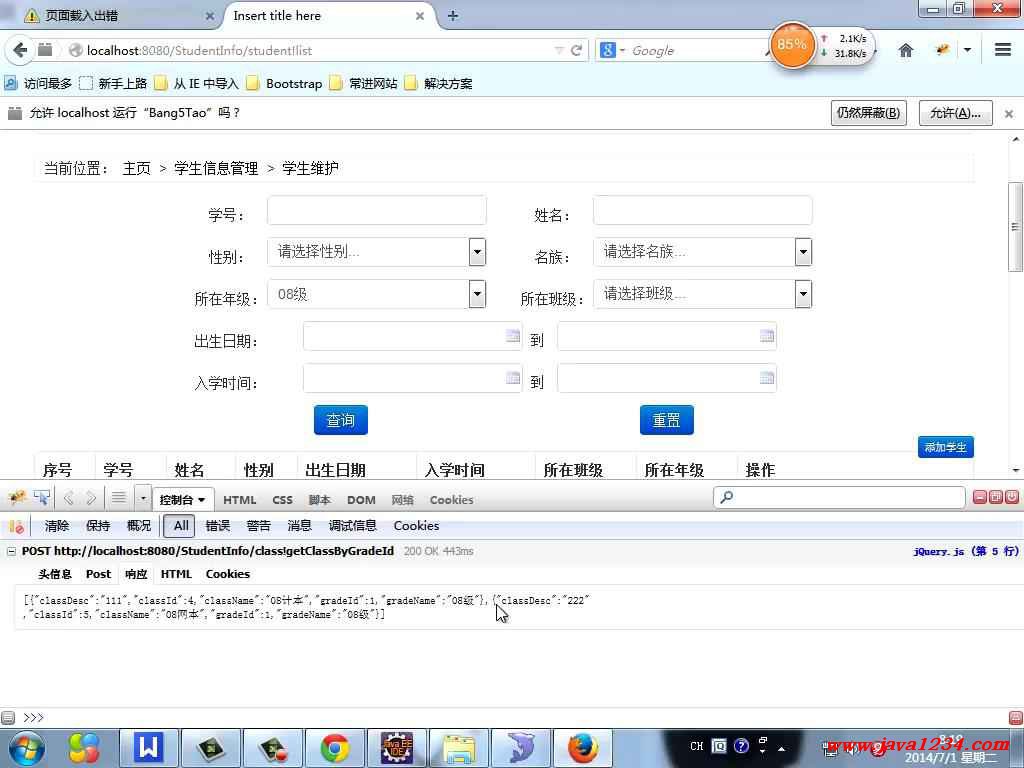The height and width of the screenshot is (768, 1024).
Task: Click the Firebug bug logo icon
Action: [16, 498]
